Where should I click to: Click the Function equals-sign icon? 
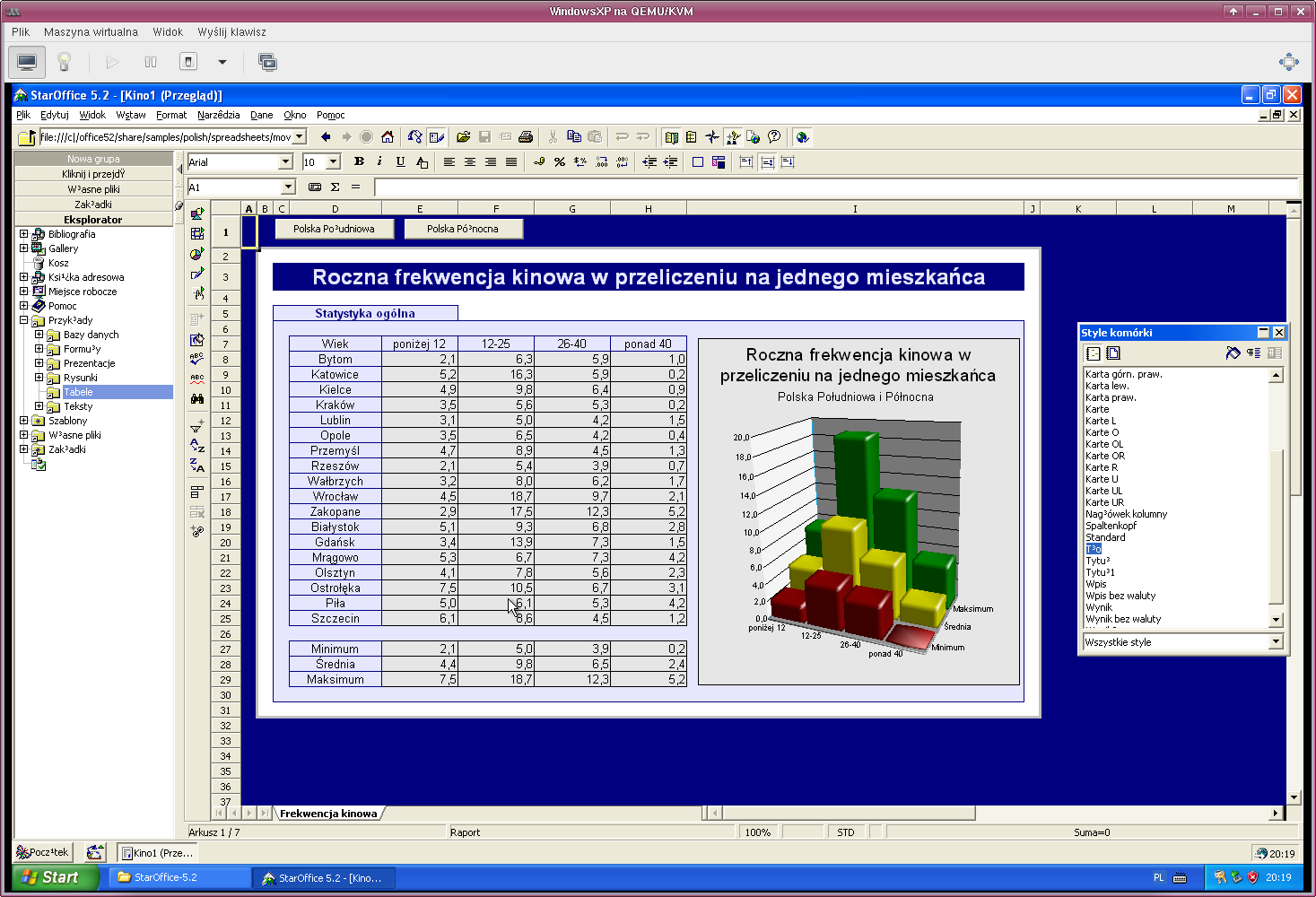(355, 187)
